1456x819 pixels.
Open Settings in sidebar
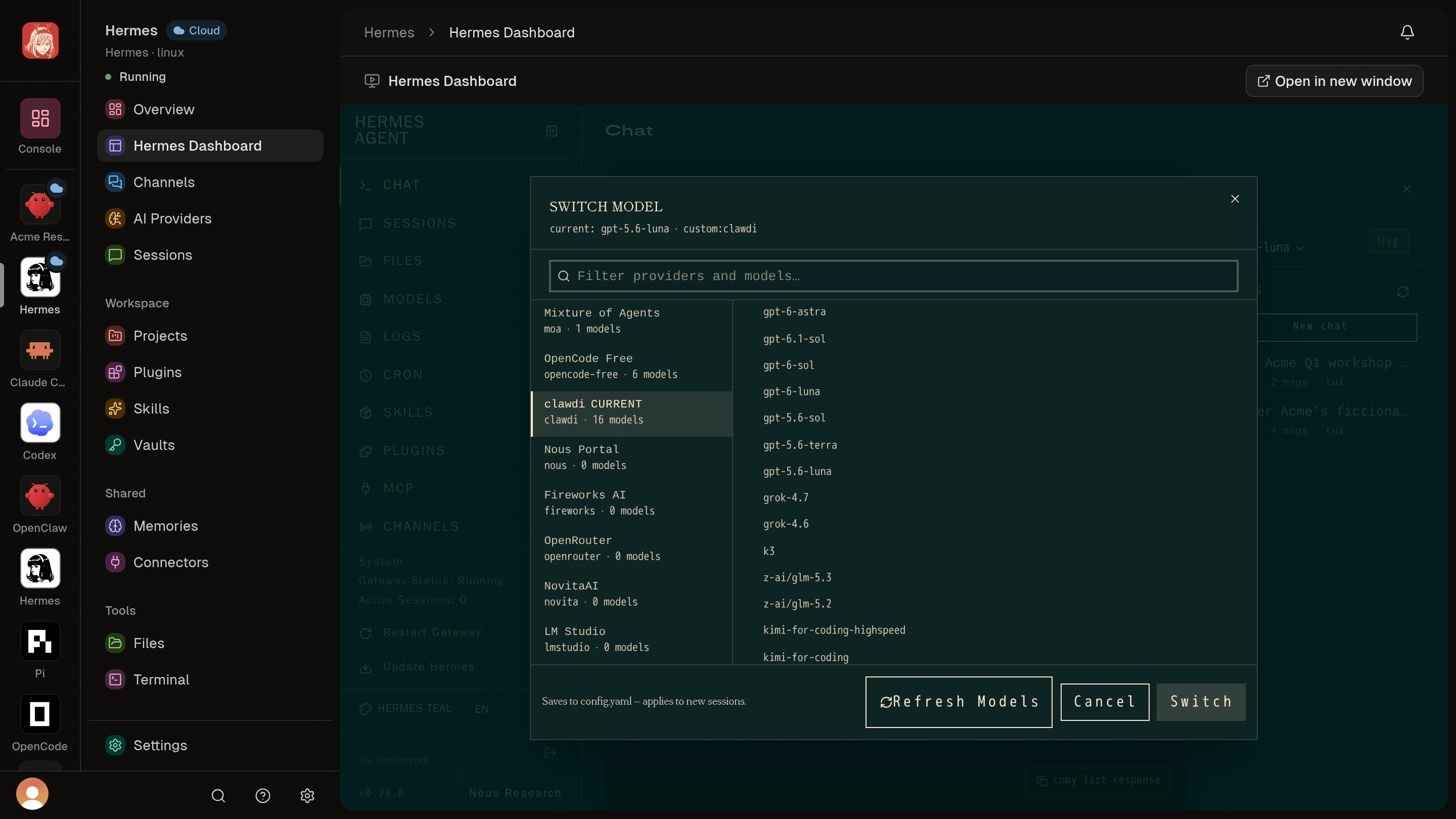coord(210,746)
